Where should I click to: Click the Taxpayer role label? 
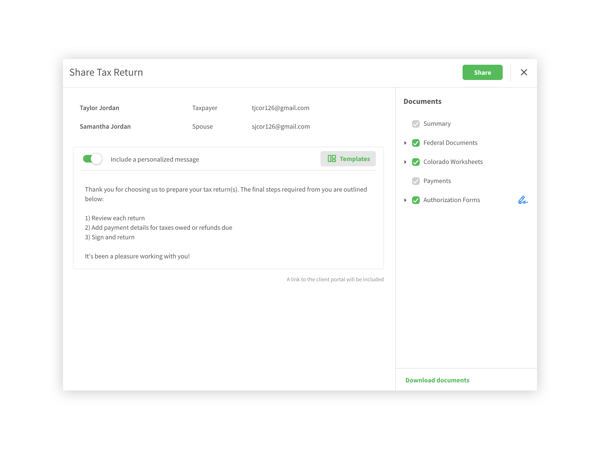coord(204,108)
